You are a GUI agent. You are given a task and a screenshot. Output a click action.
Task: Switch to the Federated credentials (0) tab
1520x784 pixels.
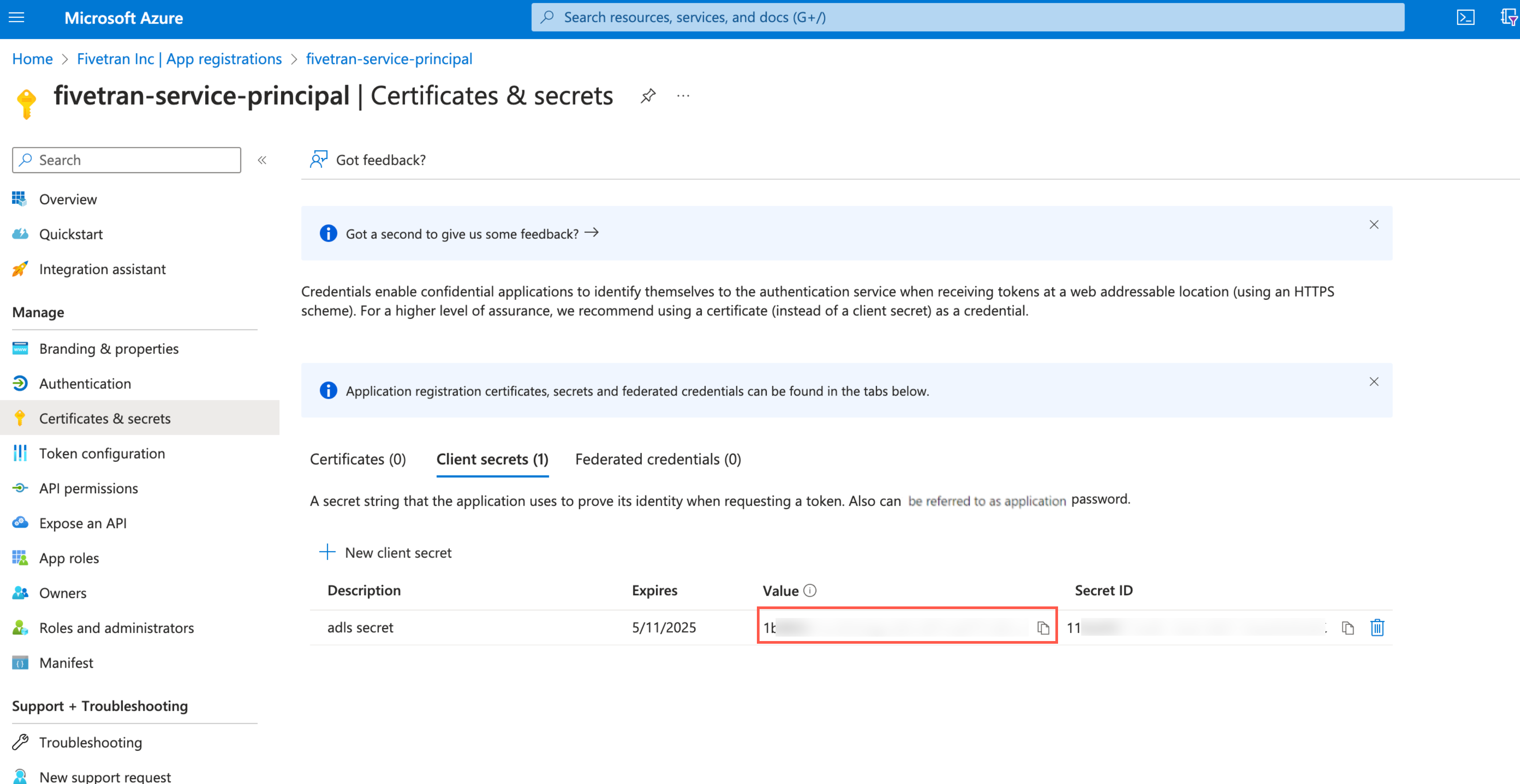click(x=658, y=459)
